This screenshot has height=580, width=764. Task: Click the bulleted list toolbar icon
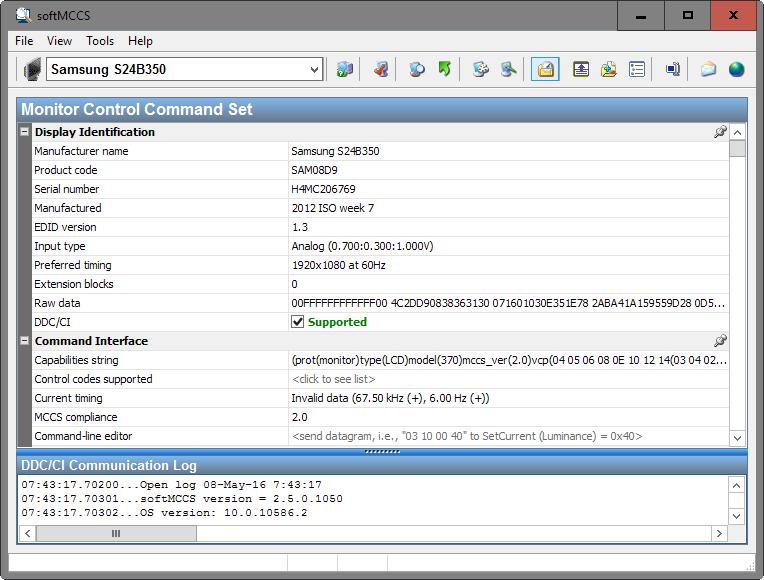tap(637, 69)
